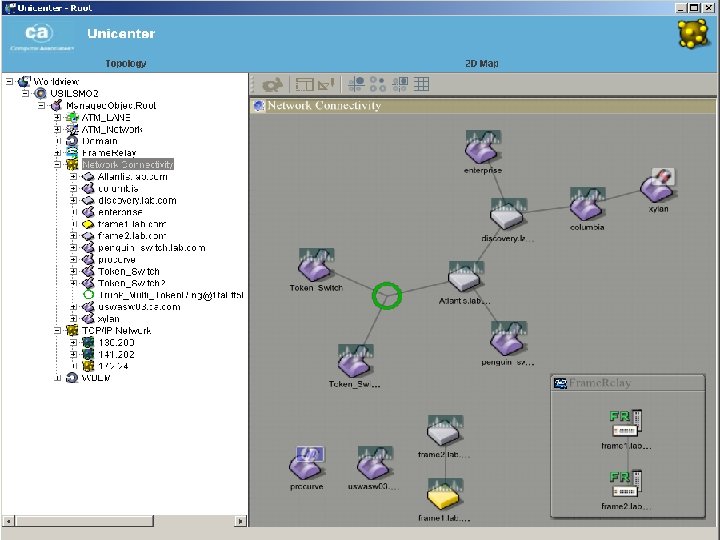Image resolution: width=720 pixels, height=540 pixels.
Task: Click the Token_Sw... lower switch node
Action: (355, 361)
